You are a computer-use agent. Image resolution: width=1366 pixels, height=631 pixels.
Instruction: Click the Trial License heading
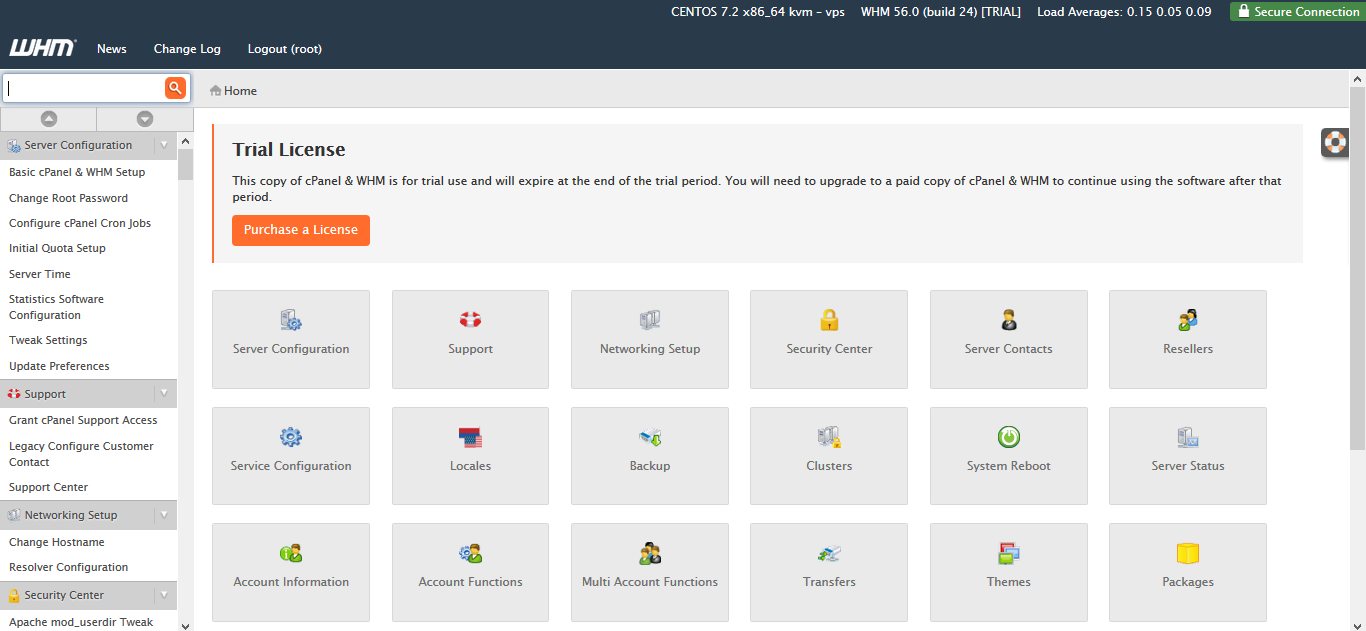pos(289,150)
